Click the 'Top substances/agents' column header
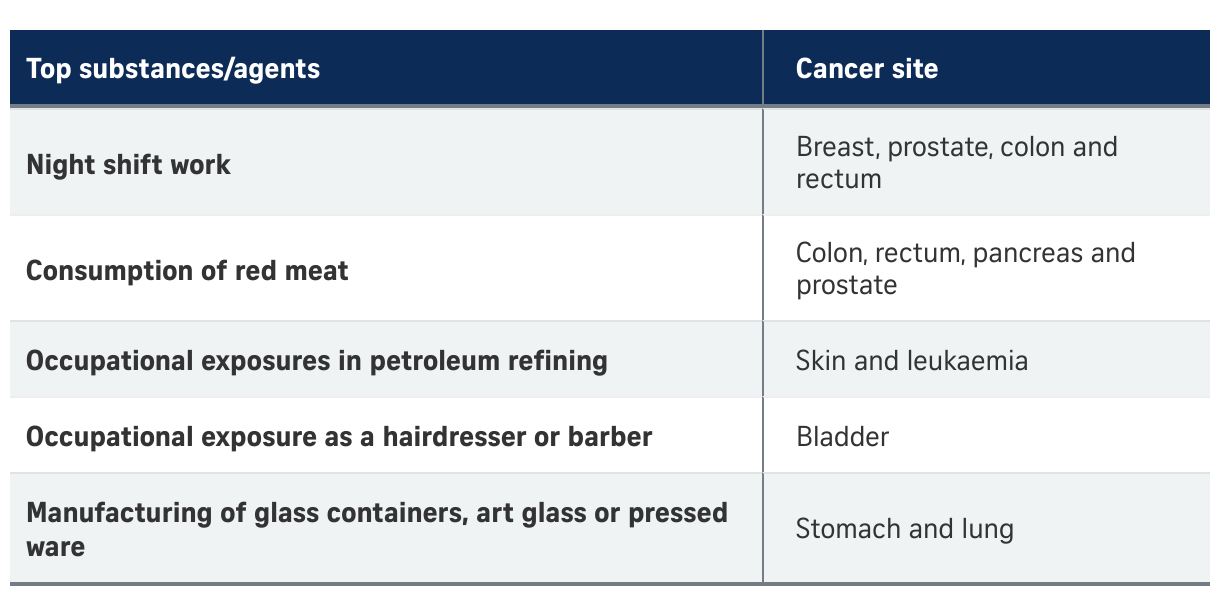This screenshot has width=1220, height=596. [x=173, y=69]
